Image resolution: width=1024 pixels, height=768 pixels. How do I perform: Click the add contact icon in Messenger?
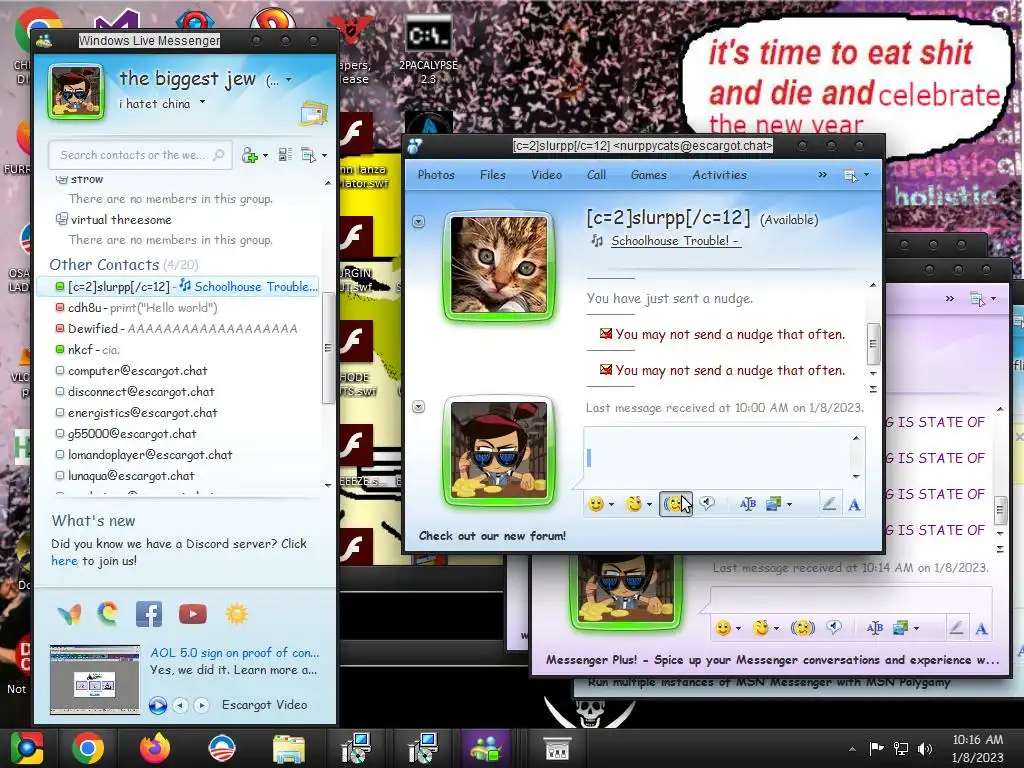pyautogui.click(x=249, y=155)
